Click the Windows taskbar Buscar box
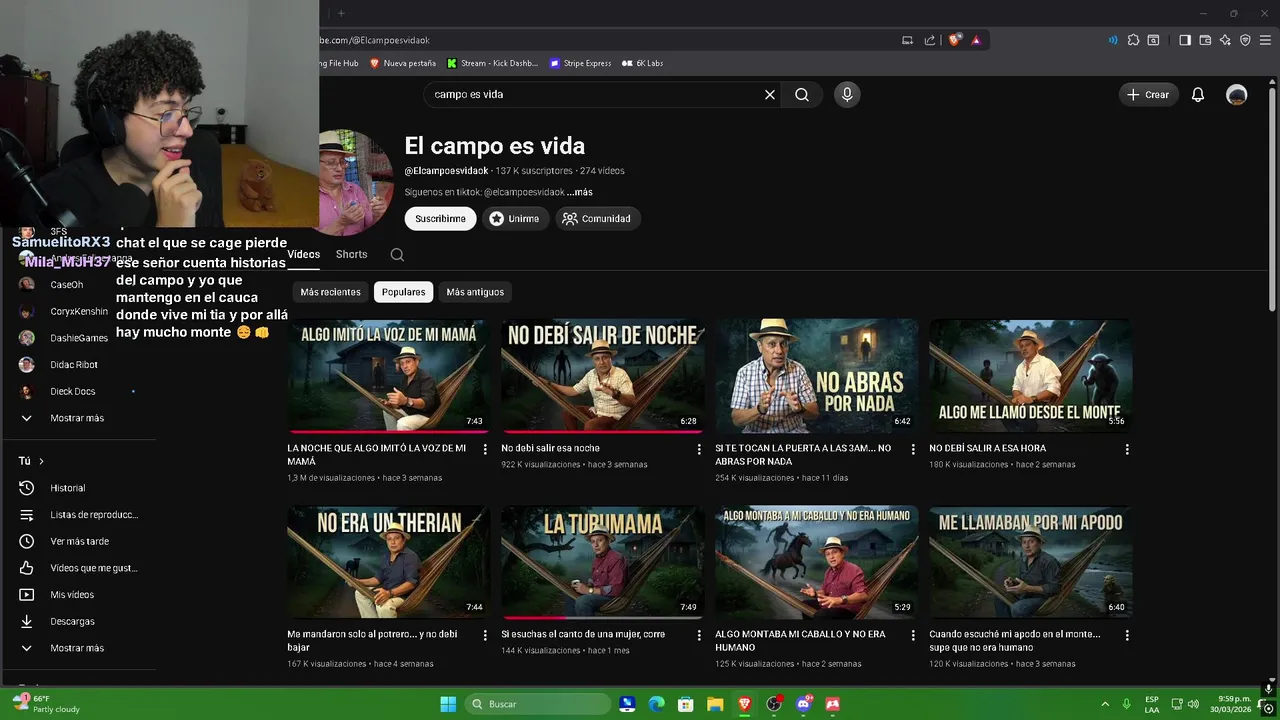This screenshot has height=720, width=1280. pyautogui.click(x=539, y=704)
